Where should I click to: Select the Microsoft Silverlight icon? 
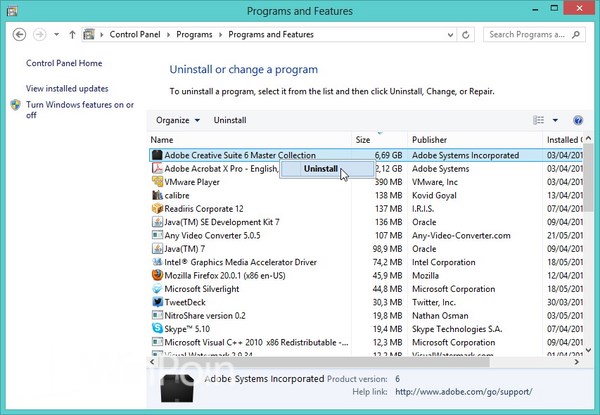[x=157, y=289]
